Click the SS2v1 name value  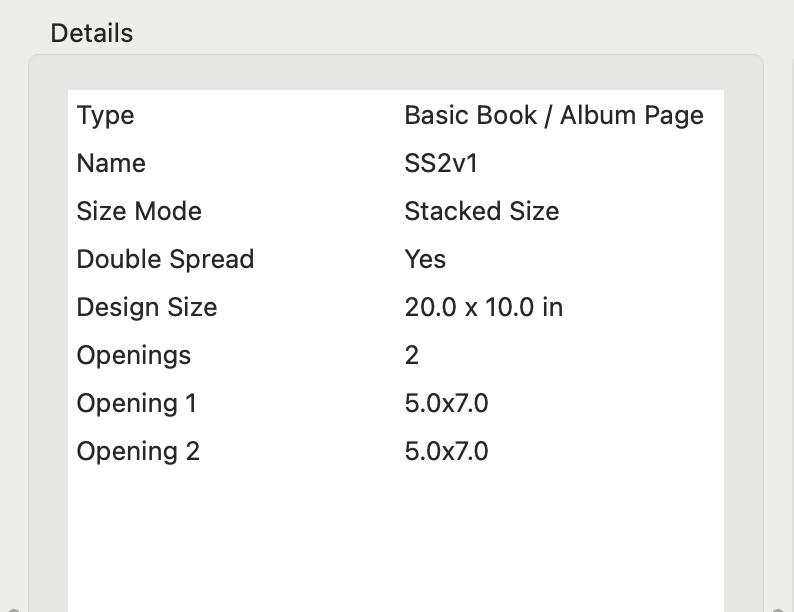coord(441,163)
